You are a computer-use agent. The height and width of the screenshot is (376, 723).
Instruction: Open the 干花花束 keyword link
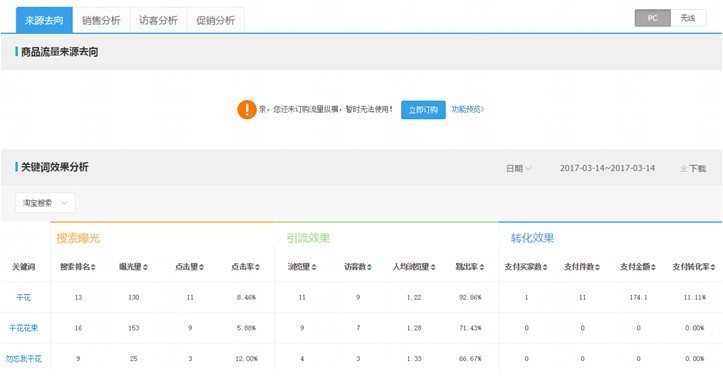[24, 328]
